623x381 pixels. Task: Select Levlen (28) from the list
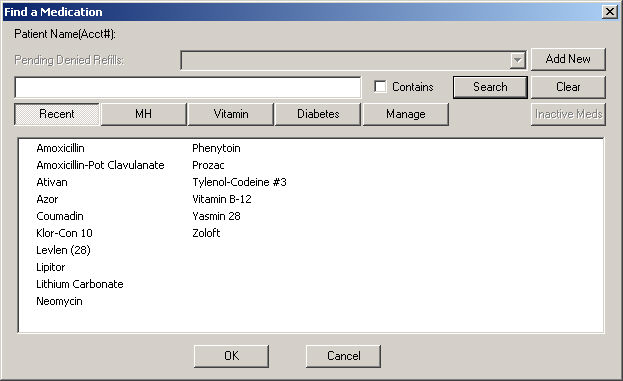(x=64, y=250)
